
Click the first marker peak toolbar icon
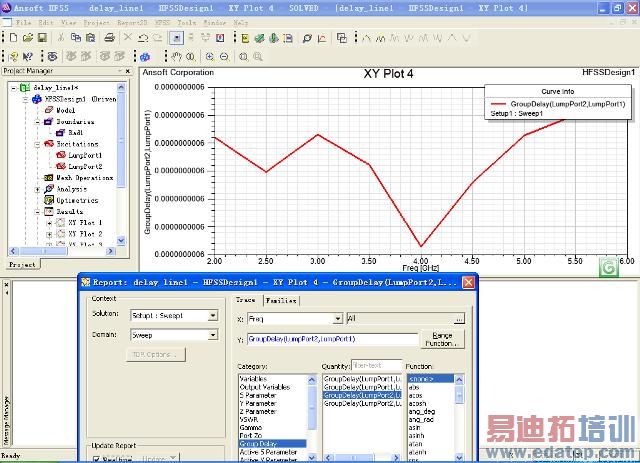[366, 38]
